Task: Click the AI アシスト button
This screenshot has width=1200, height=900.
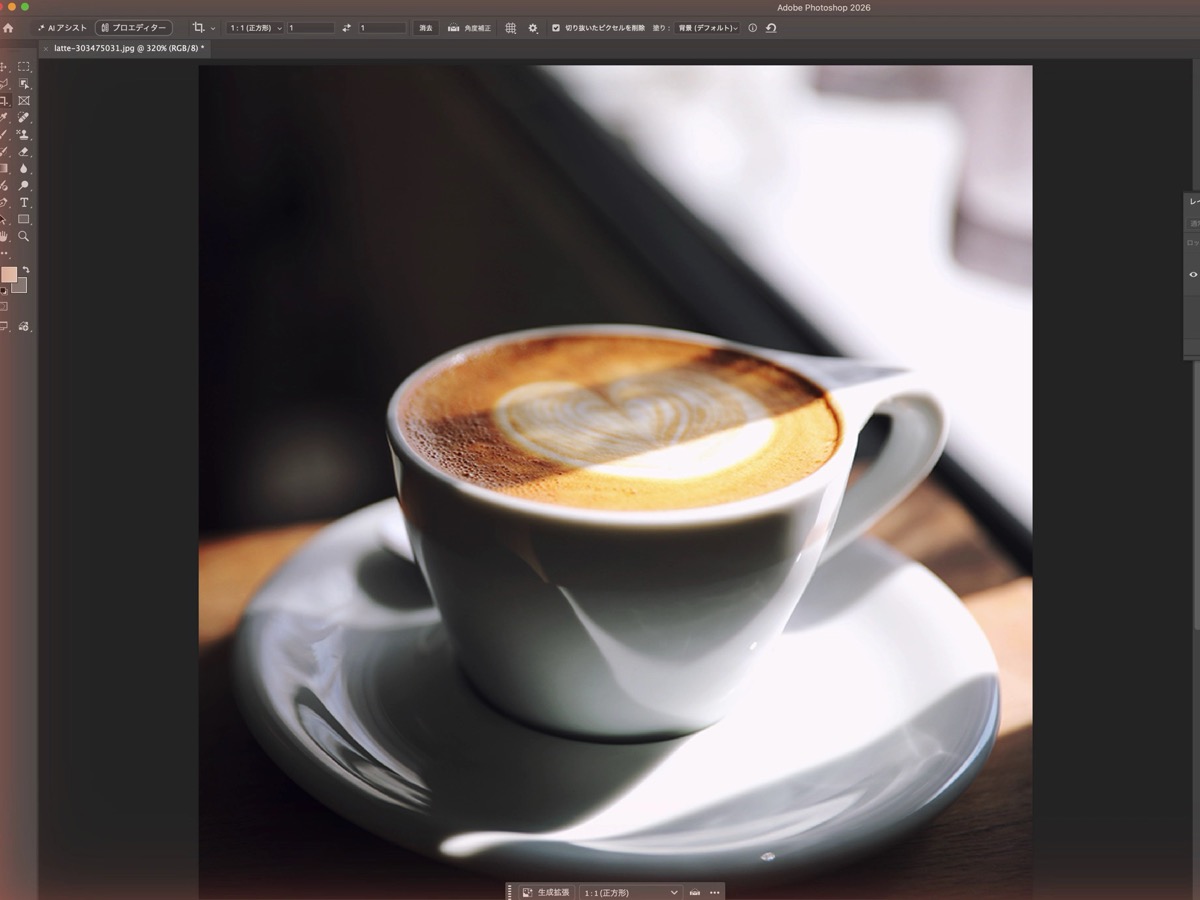Action: [63, 28]
